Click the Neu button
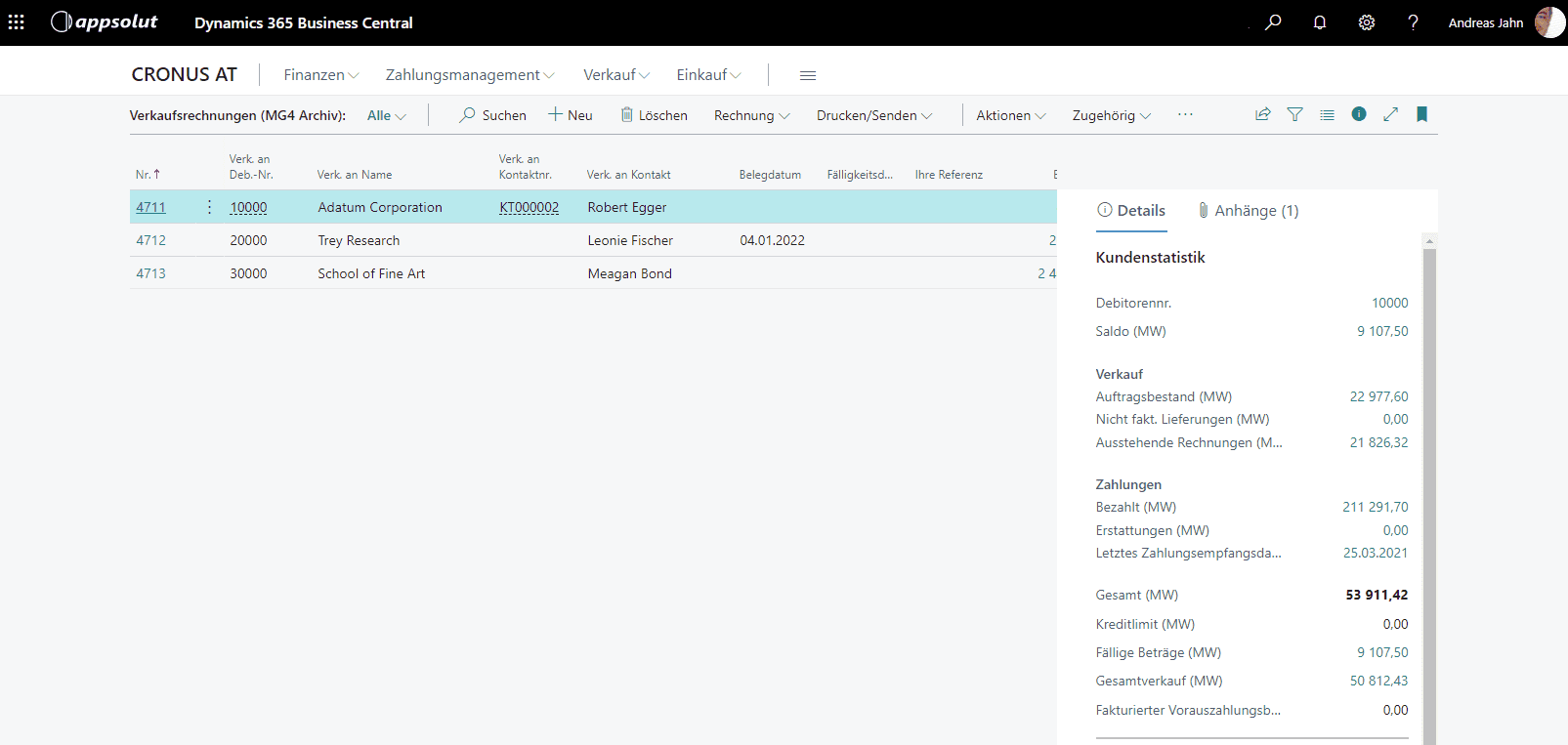The width and height of the screenshot is (1568, 745). tap(571, 115)
